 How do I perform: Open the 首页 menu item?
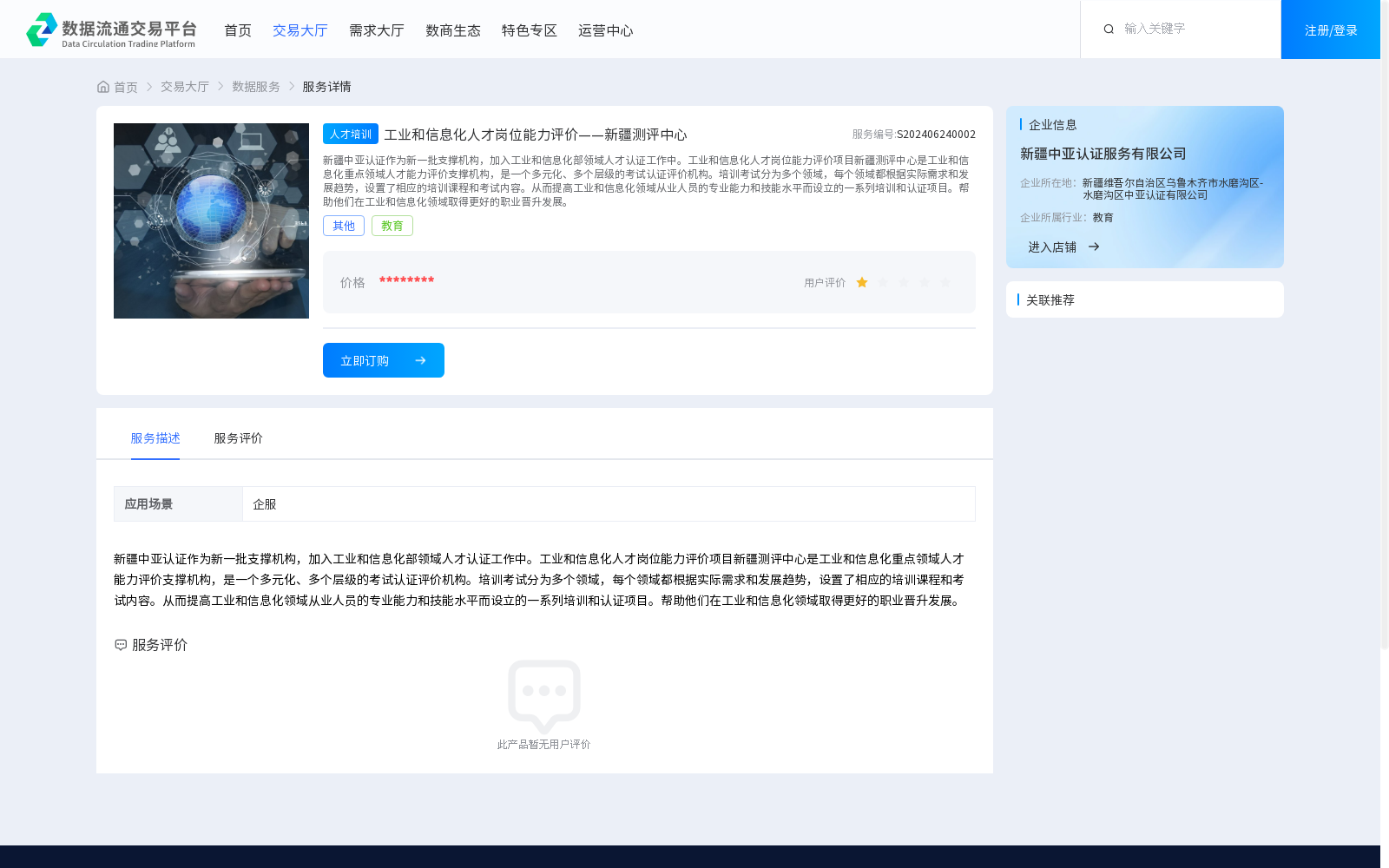[x=238, y=30]
